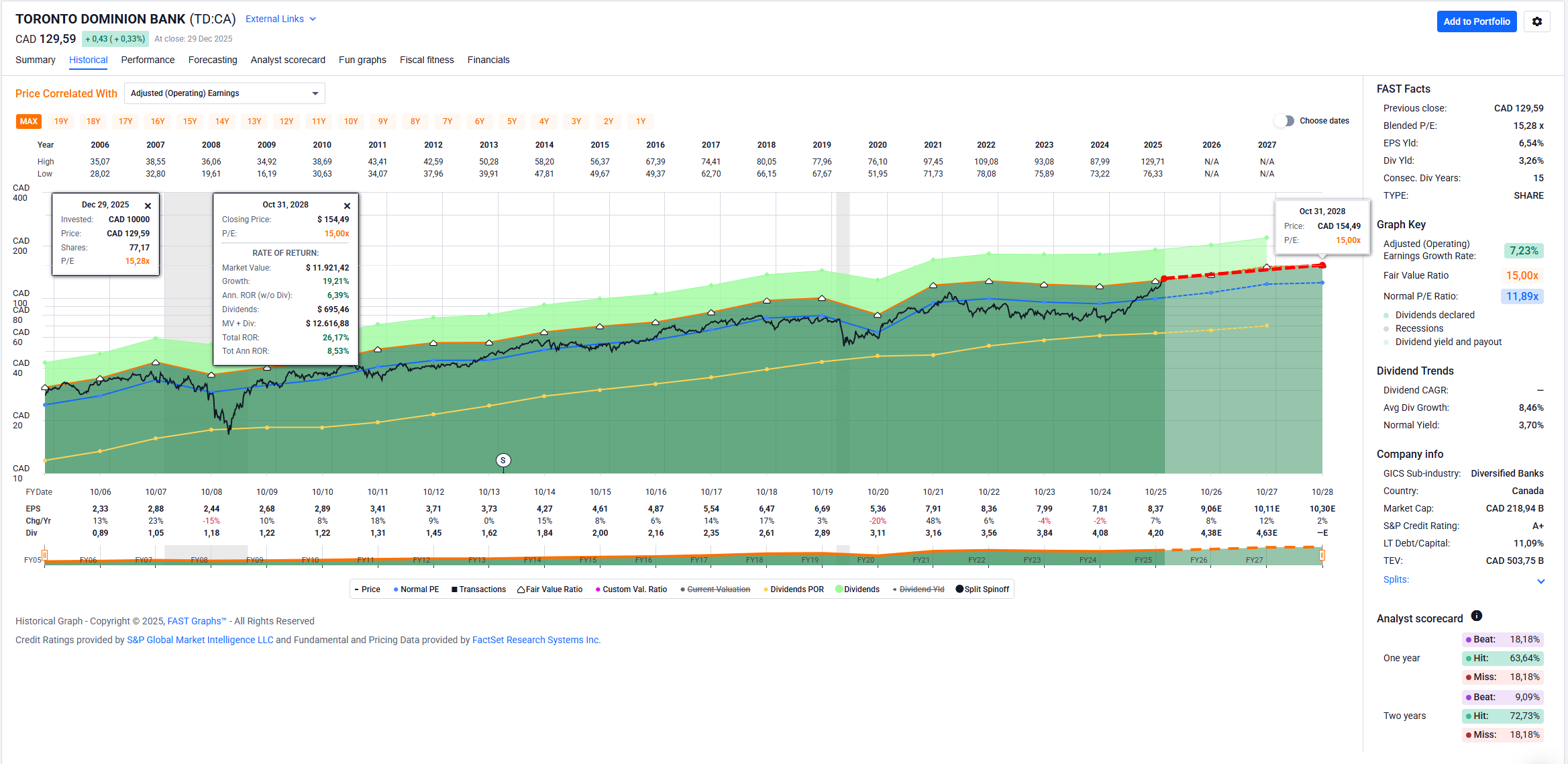Enable the Choose dates switch
The width and height of the screenshot is (1568, 764).
(x=1284, y=121)
